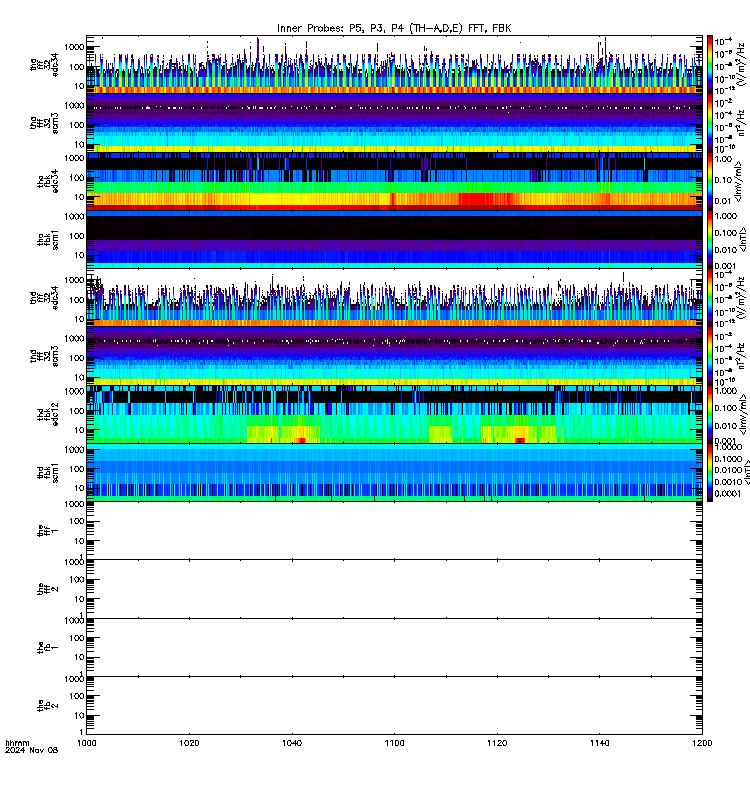Click the thd fff edc34 spectrogram panel

pos(394,298)
